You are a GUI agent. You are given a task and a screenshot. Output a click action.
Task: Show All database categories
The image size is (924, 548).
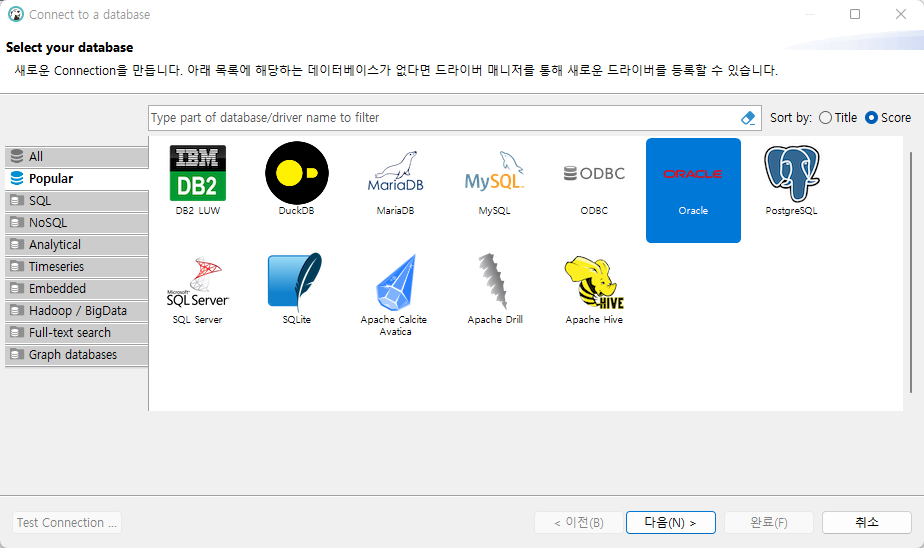click(x=77, y=157)
